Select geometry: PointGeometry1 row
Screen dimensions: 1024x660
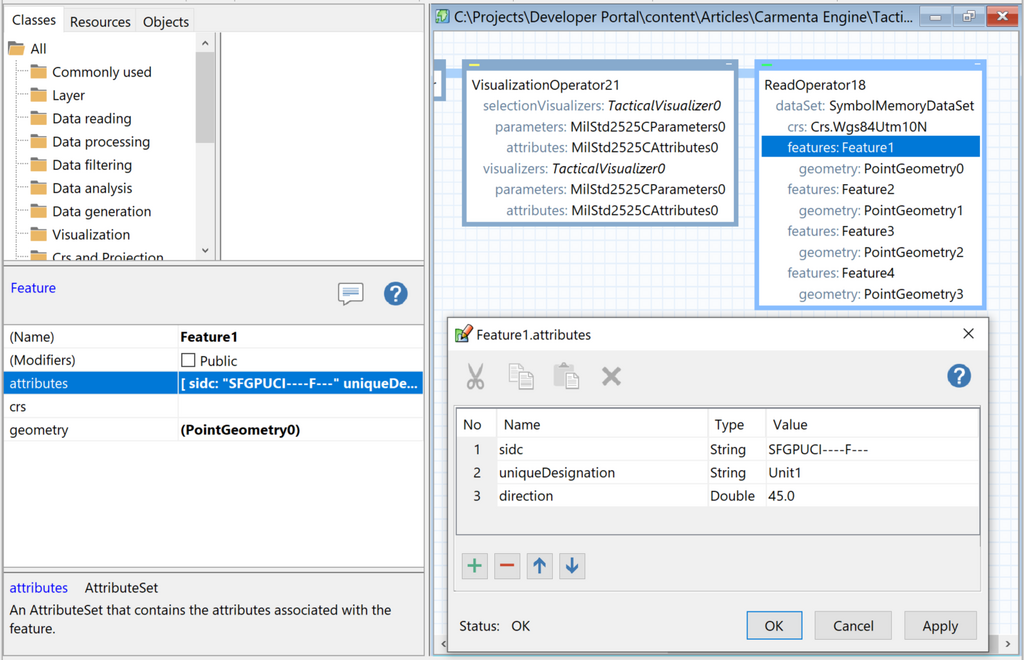(x=880, y=210)
